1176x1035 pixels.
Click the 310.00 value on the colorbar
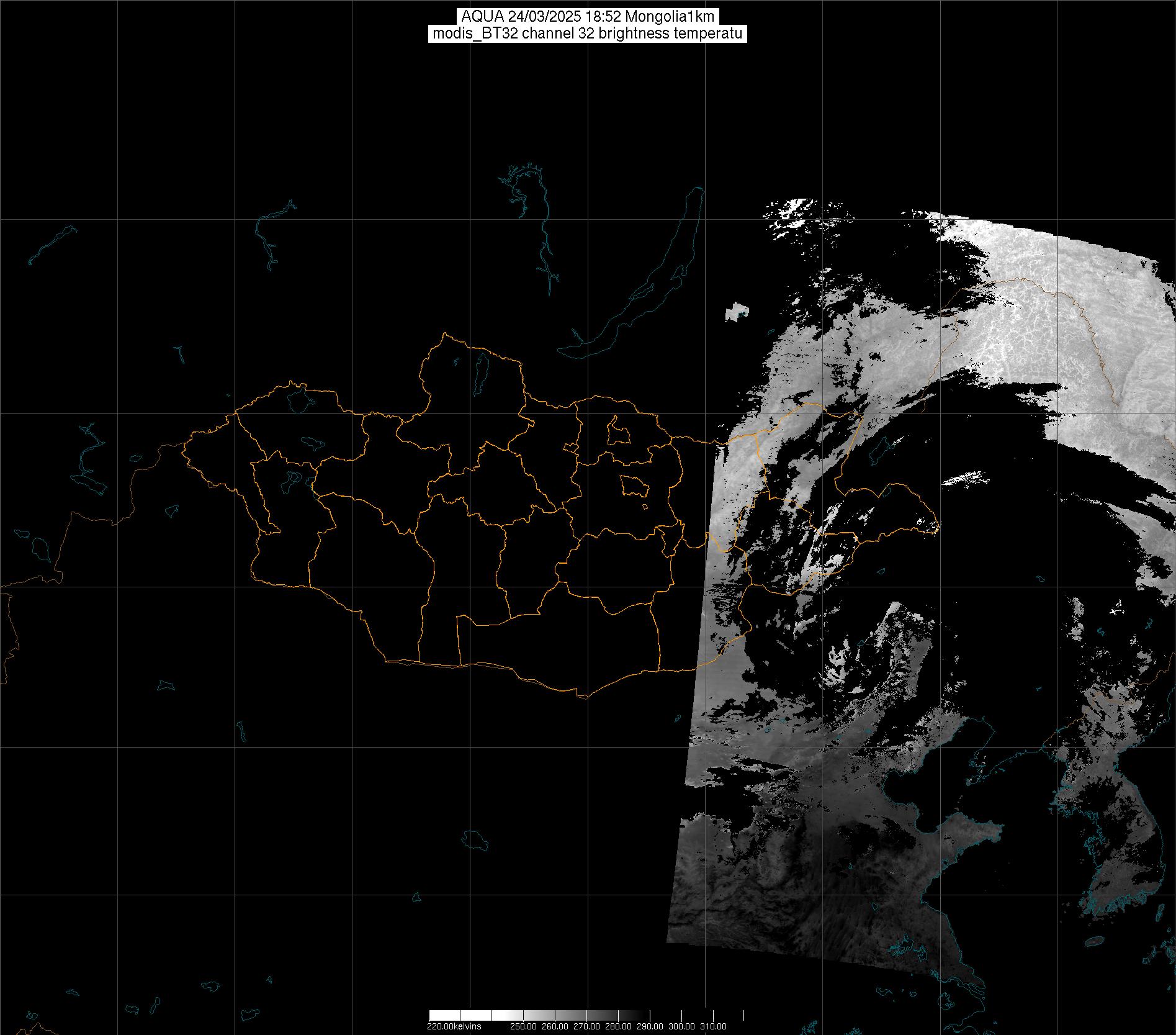713,1026
